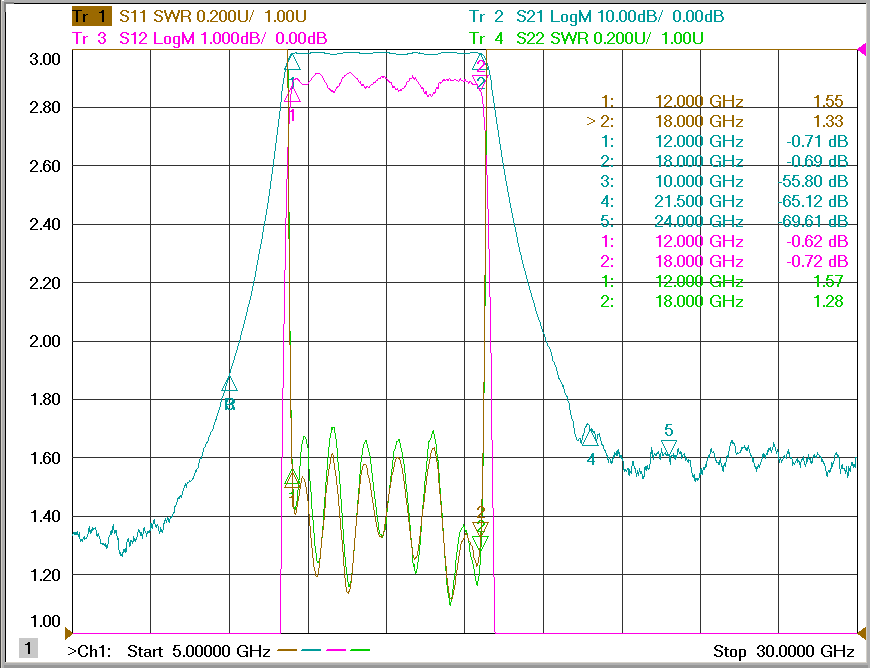The width and height of the screenshot is (870, 668).
Task: Click marker 4 triangle at 21.5 GHz
Action: pyautogui.click(x=590, y=438)
